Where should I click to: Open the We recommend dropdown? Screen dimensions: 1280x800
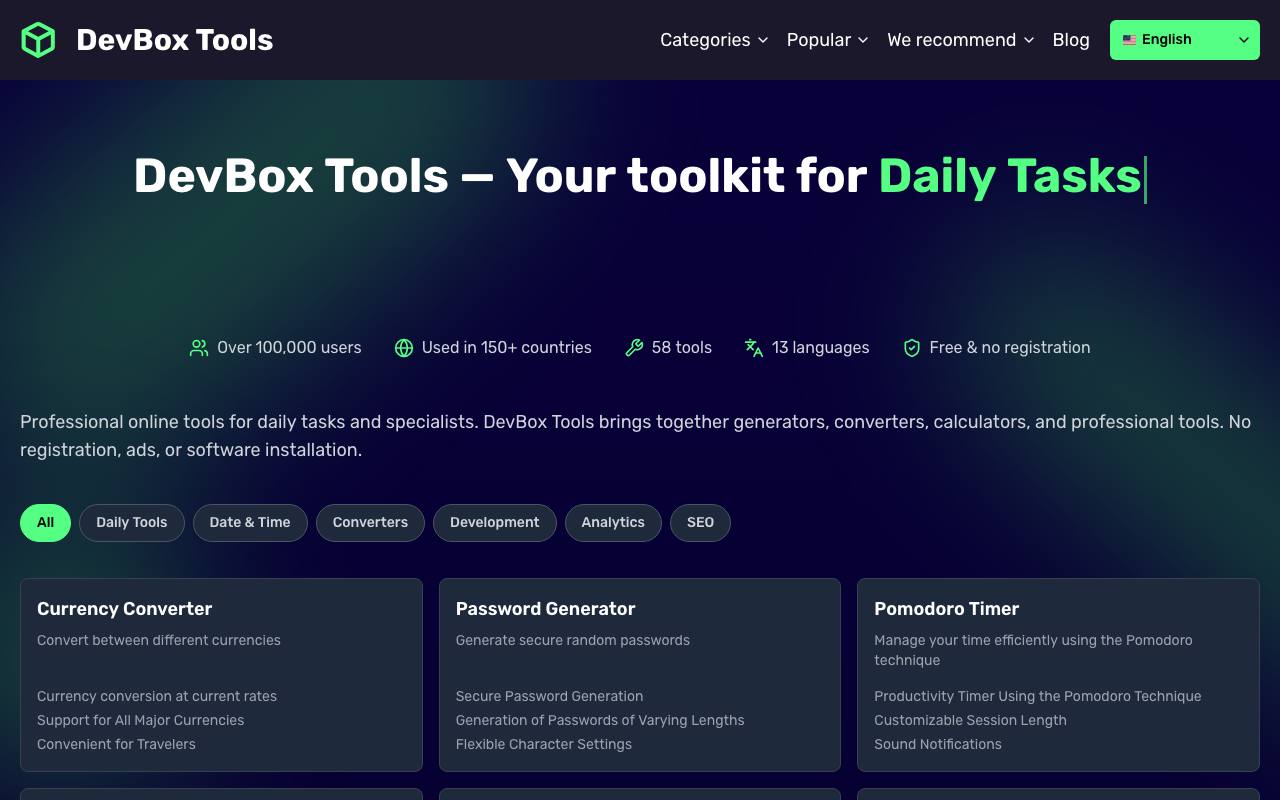(961, 40)
